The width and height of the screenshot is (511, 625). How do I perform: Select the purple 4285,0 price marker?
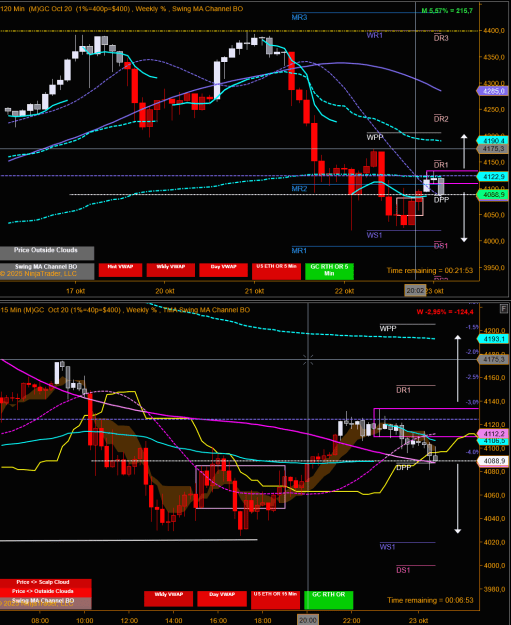click(493, 91)
